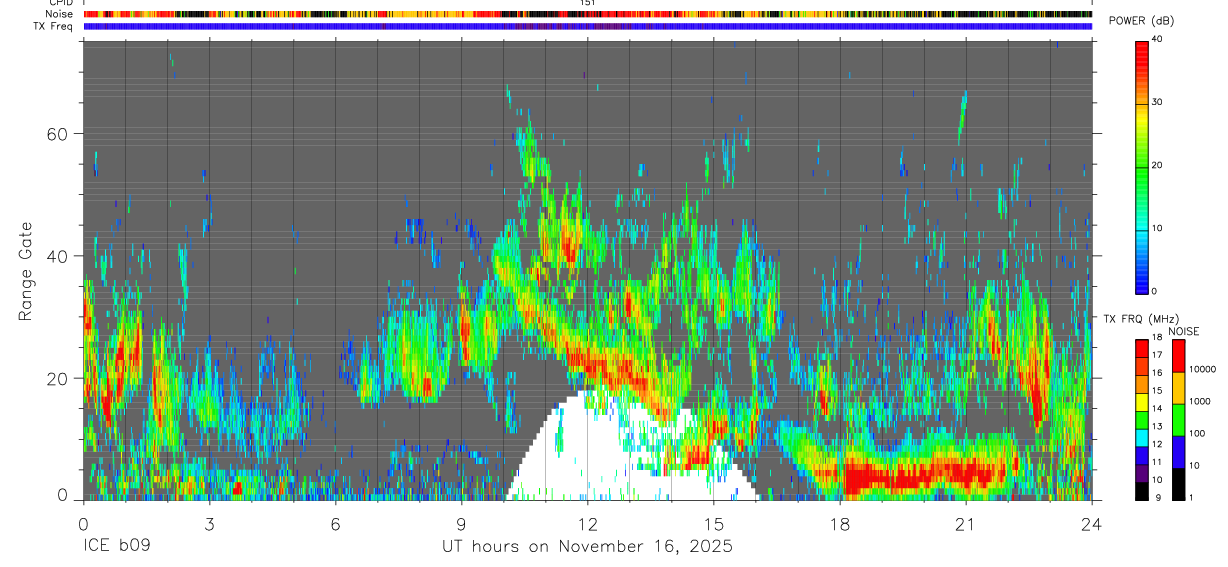Click the "TX FRQ (MHz)" legend heading
Viewport: 1228px width, 567px height.
tap(1142, 318)
